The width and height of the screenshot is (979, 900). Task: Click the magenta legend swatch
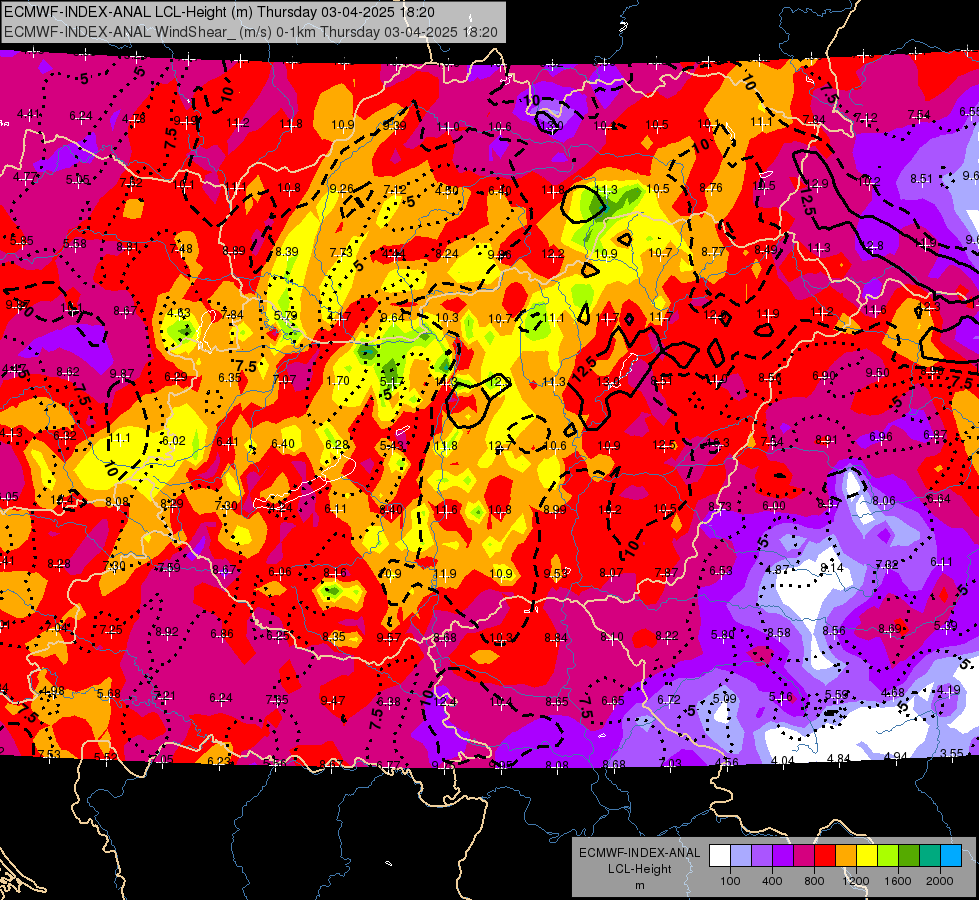point(804,855)
